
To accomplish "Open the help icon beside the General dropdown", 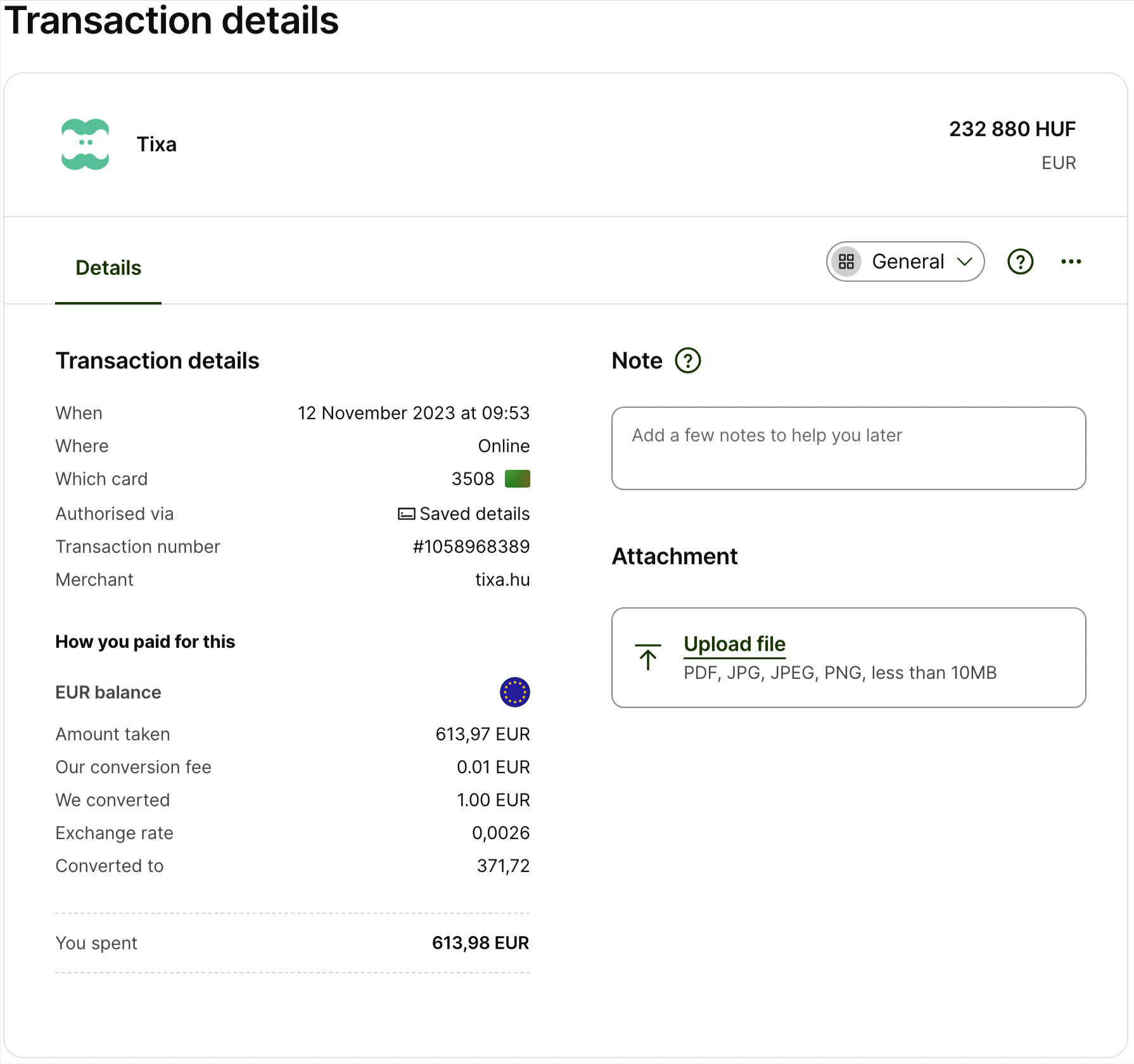I will coord(1020,262).
